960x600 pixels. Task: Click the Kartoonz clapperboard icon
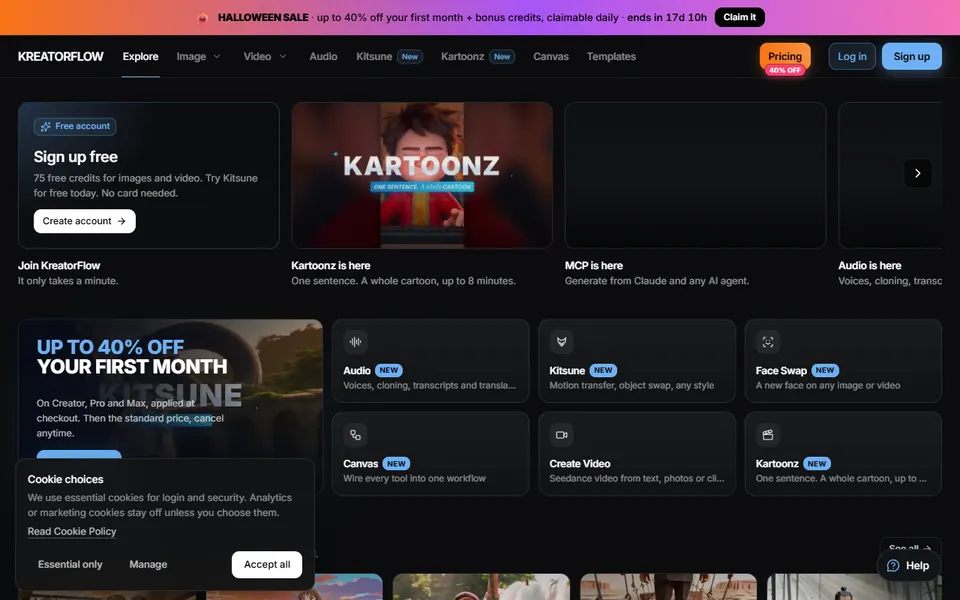point(768,435)
